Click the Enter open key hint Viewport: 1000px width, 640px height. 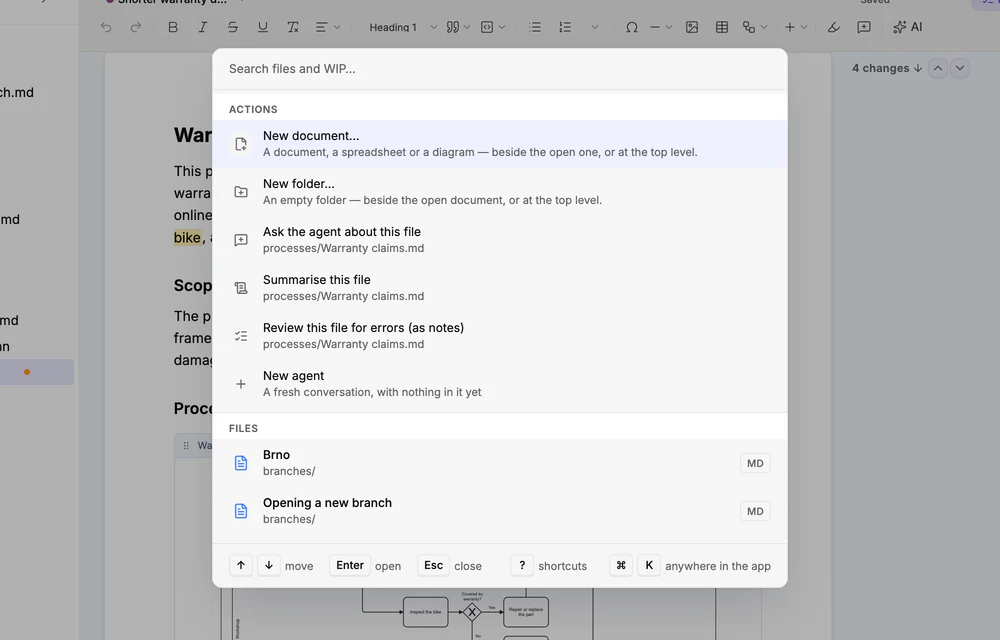coord(350,565)
